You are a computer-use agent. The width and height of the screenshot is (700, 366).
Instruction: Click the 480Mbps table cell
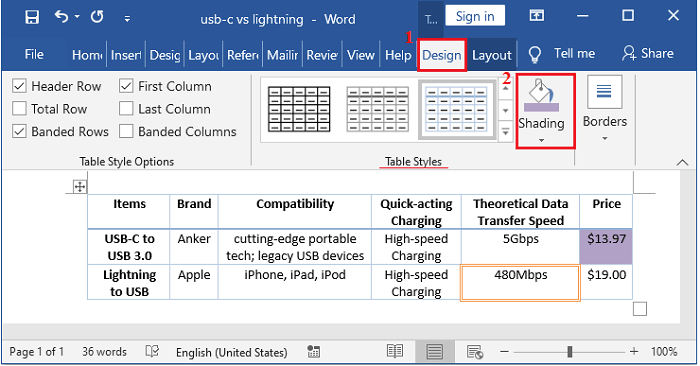(521, 283)
